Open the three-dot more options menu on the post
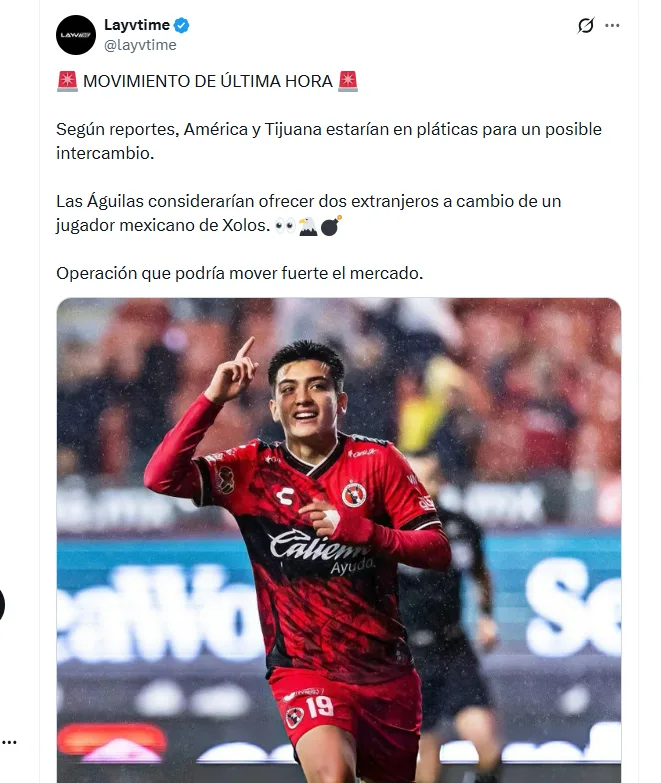This screenshot has width=661, height=783. click(x=612, y=25)
